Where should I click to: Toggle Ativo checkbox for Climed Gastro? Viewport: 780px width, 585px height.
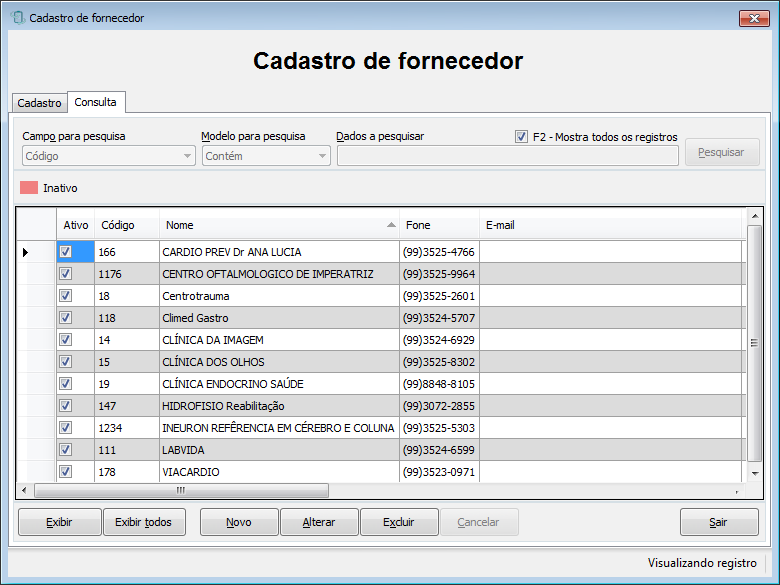(65, 317)
